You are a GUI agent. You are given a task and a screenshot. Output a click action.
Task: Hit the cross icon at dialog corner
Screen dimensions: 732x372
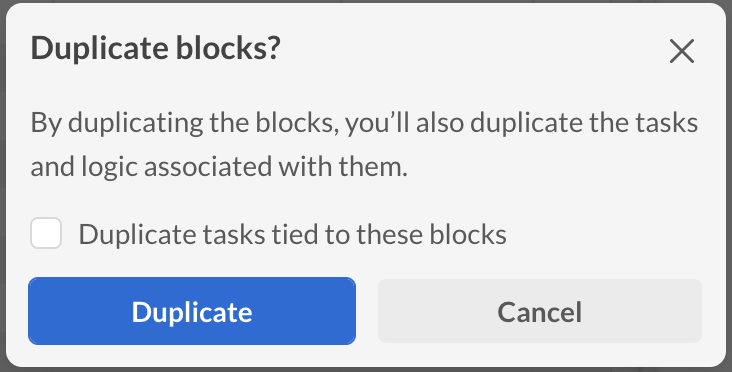[682, 51]
